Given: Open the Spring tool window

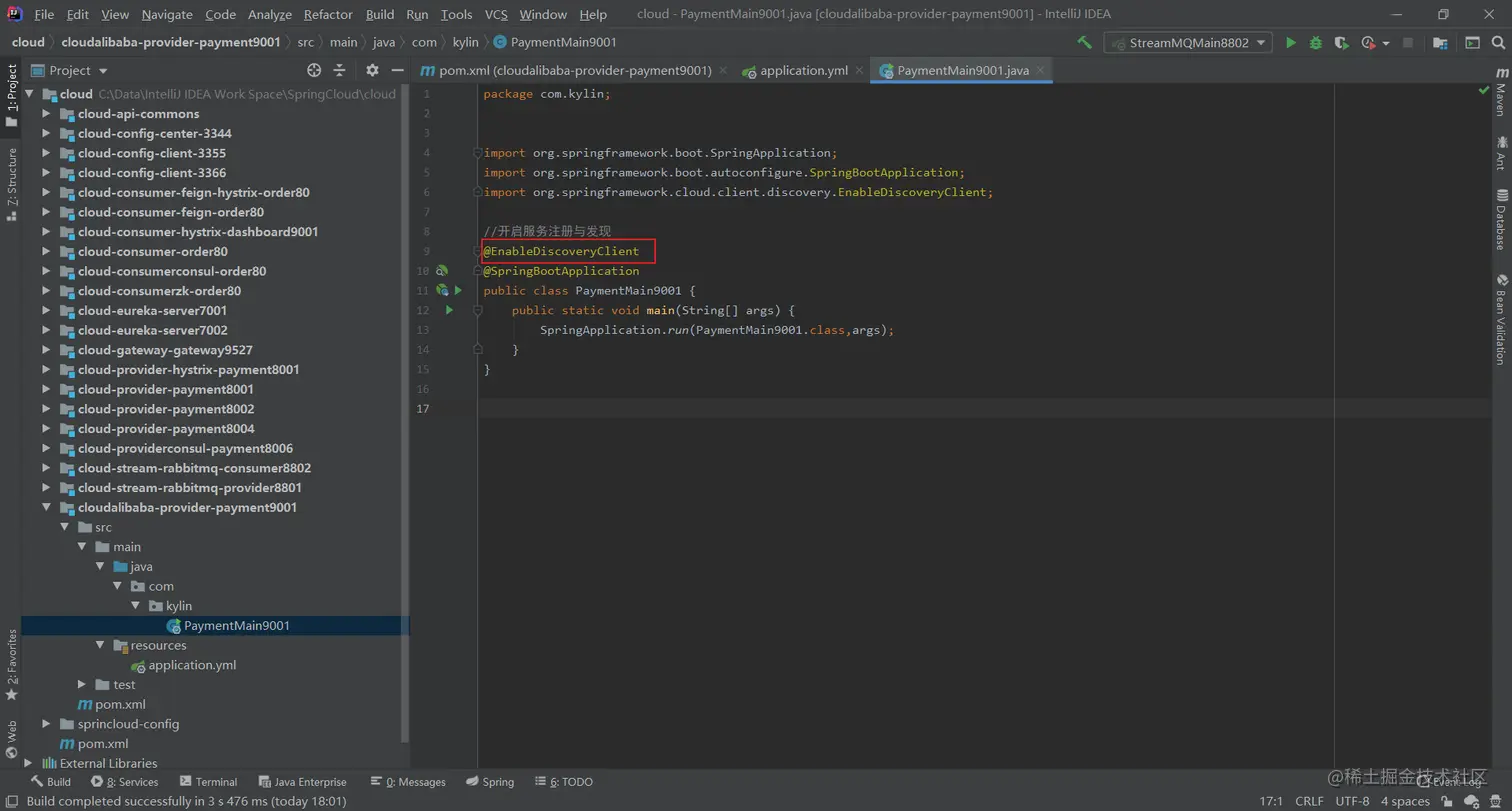Looking at the screenshot, I should click(x=489, y=782).
